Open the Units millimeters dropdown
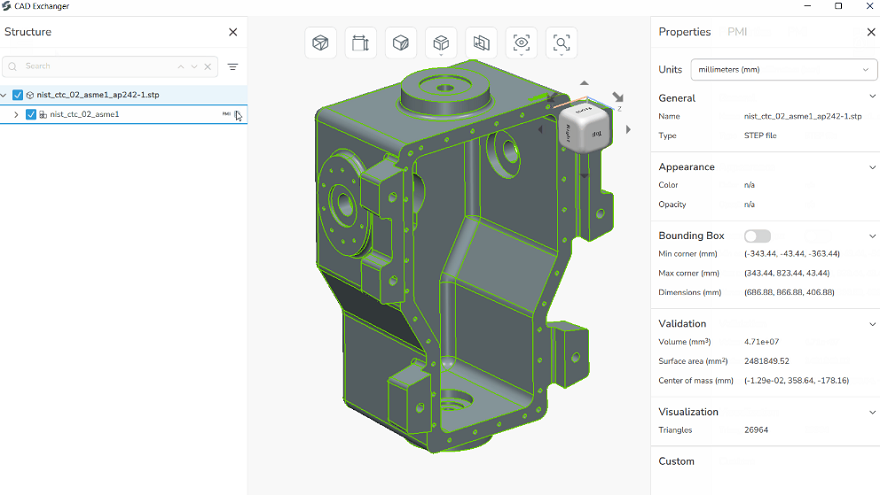Screen dimensions: 880x495 783,70
